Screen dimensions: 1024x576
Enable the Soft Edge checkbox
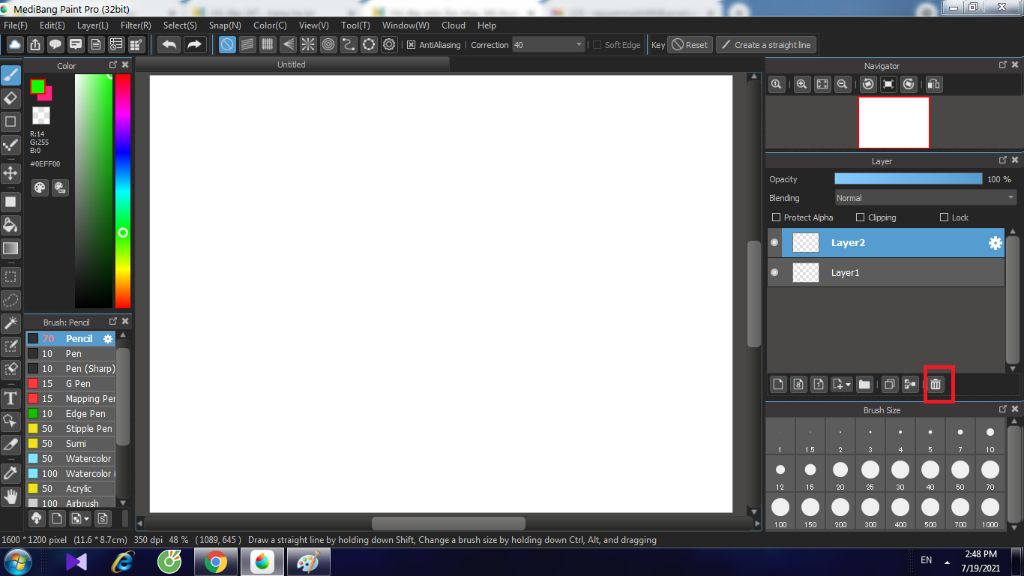pyautogui.click(x=597, y=44)
